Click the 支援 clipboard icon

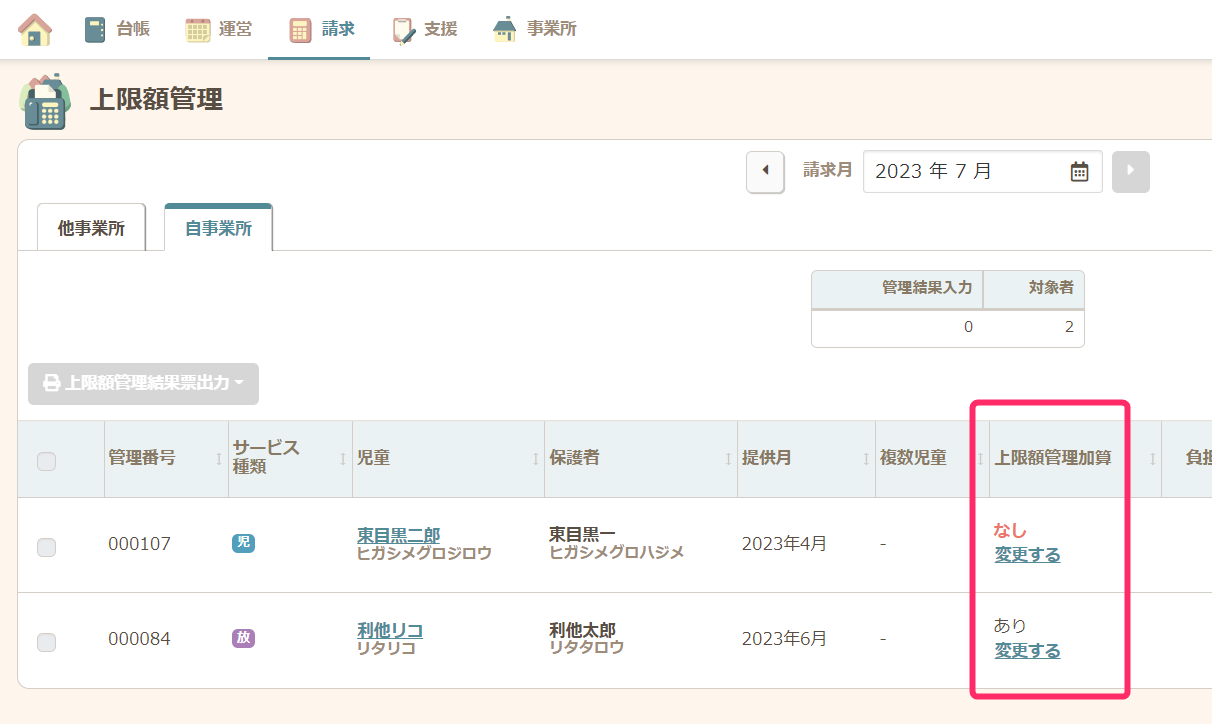tap(404, 30)
